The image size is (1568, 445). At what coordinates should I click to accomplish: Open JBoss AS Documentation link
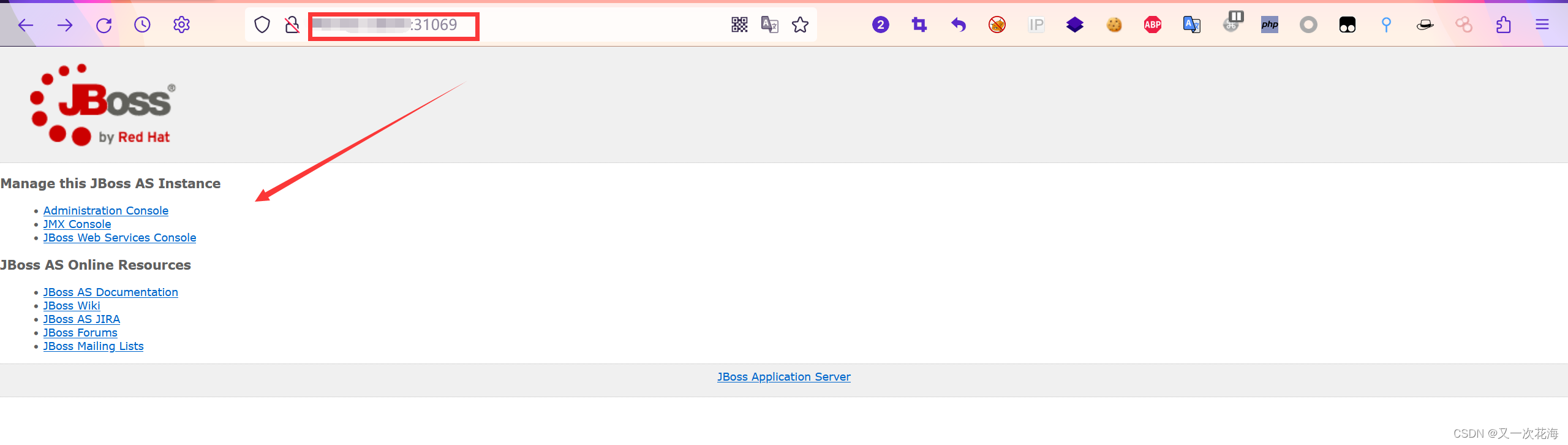tap(110, 292)
